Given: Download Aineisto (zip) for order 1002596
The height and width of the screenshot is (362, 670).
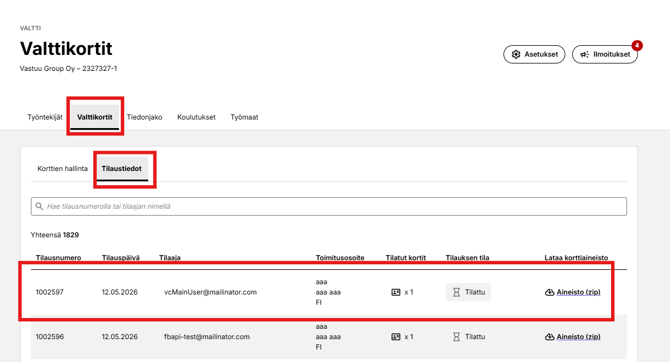Looking at the screenshot, I should pos(578,337).
